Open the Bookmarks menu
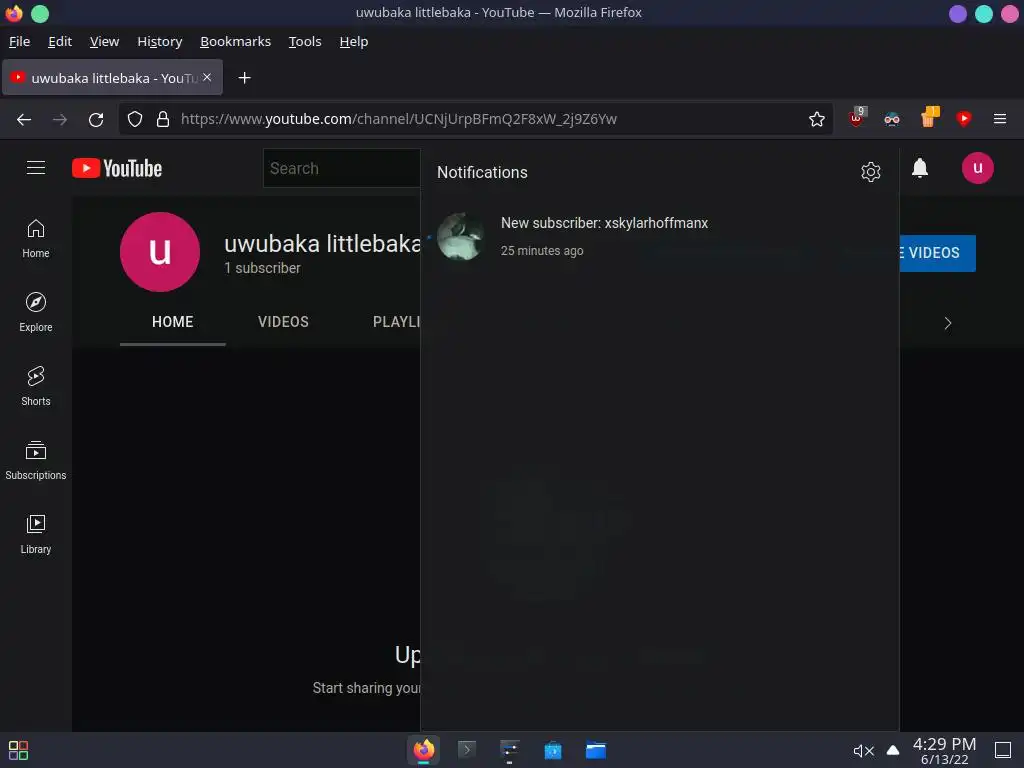This screenshot has height=768, width=1024. tap(235, 41)
